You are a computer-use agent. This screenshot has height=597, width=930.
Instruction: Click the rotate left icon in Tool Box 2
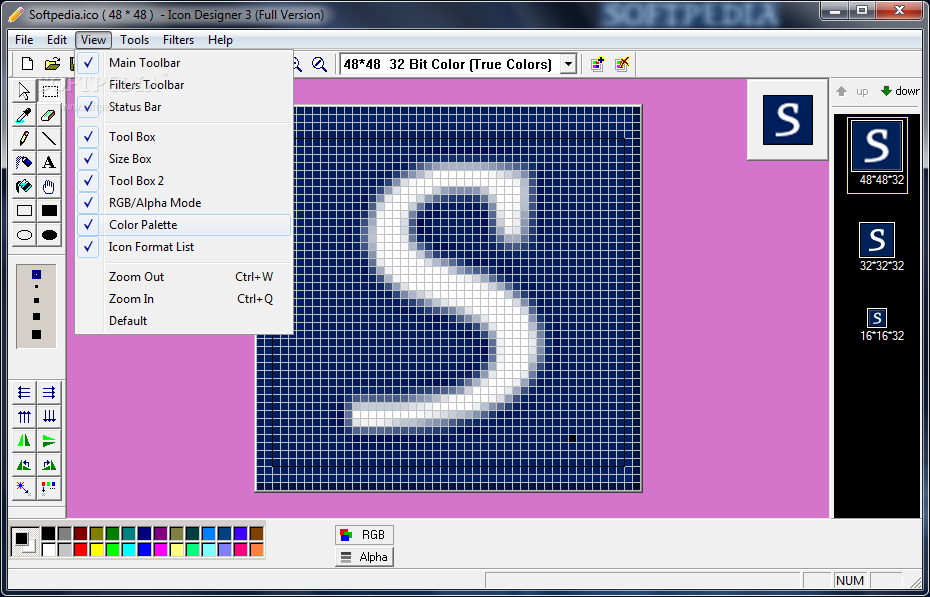[x=24, y=465]
